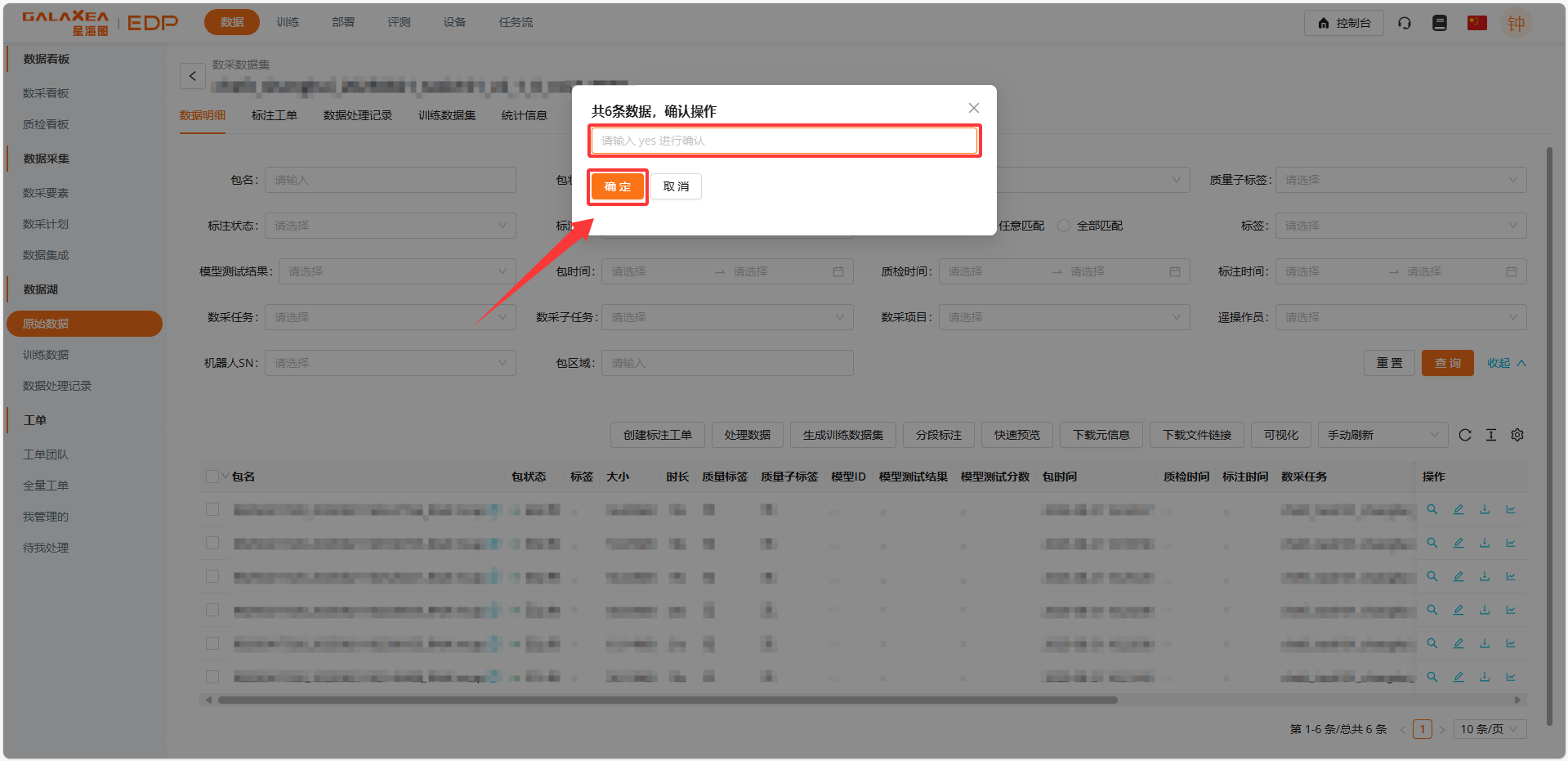This screenshot has height=761, width=1568.
Task: Click the refresh icon above the table
Action: tap(1464, 435)
